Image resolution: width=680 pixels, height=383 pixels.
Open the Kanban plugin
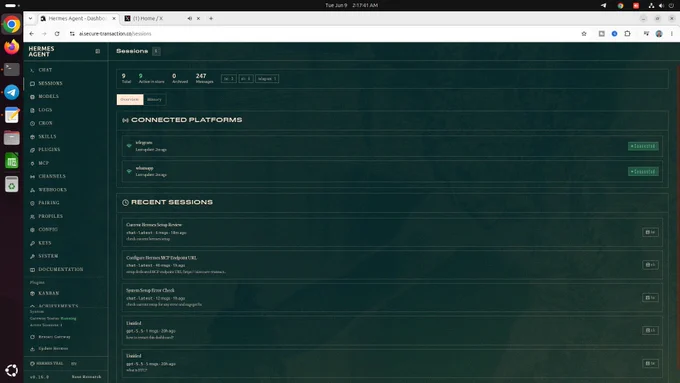click(x=49, y=293)
